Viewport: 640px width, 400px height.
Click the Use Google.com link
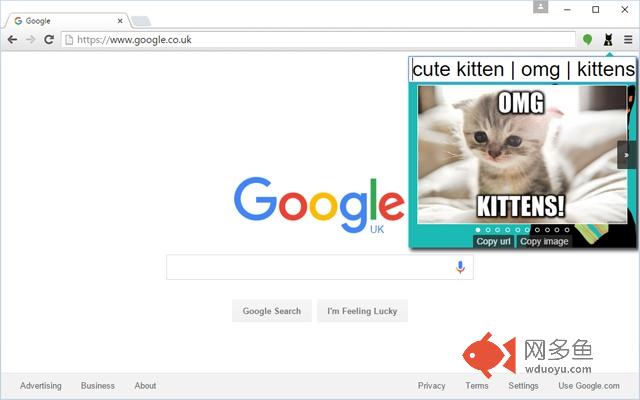tap(589, 385)
